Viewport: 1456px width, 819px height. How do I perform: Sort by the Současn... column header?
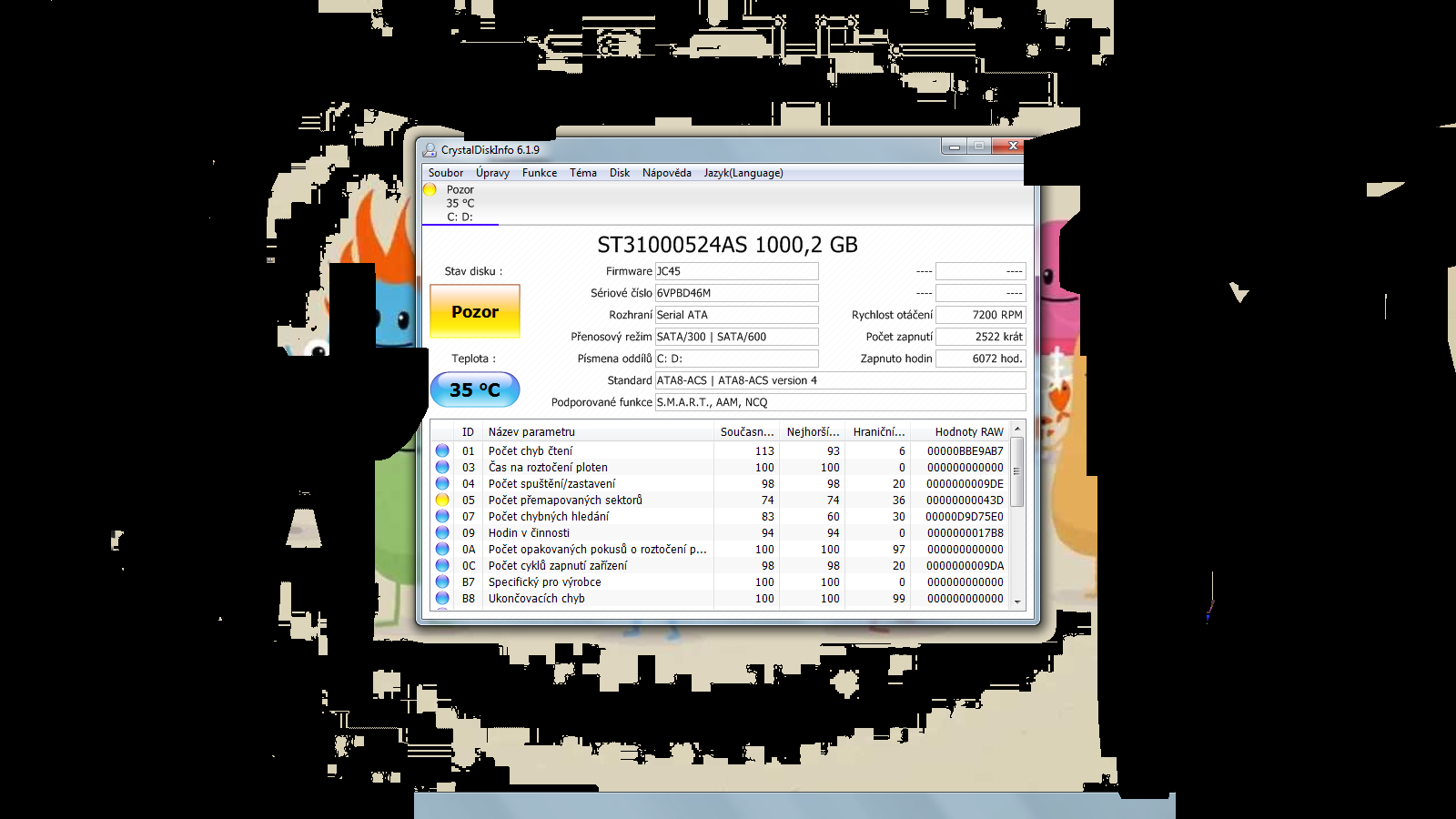click(747, 432)
